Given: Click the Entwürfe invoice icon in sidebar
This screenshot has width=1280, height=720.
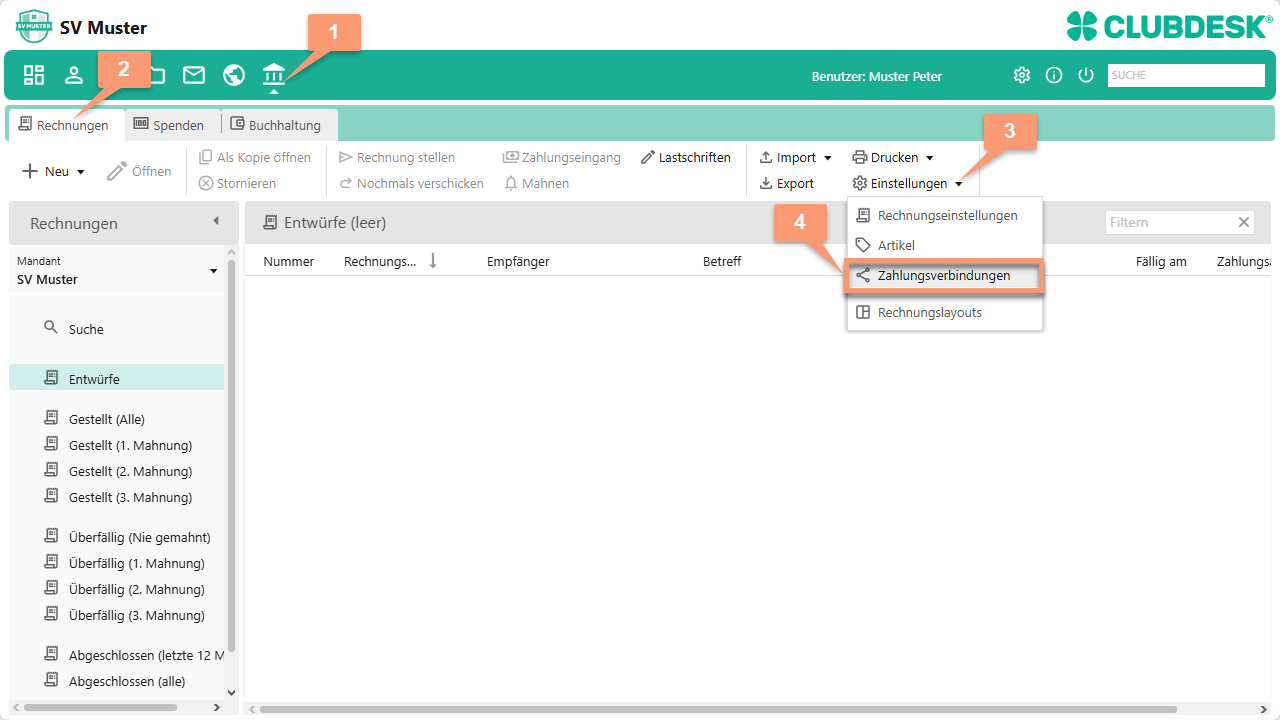Looking at the screenshot, I should [x=51, y=378].
